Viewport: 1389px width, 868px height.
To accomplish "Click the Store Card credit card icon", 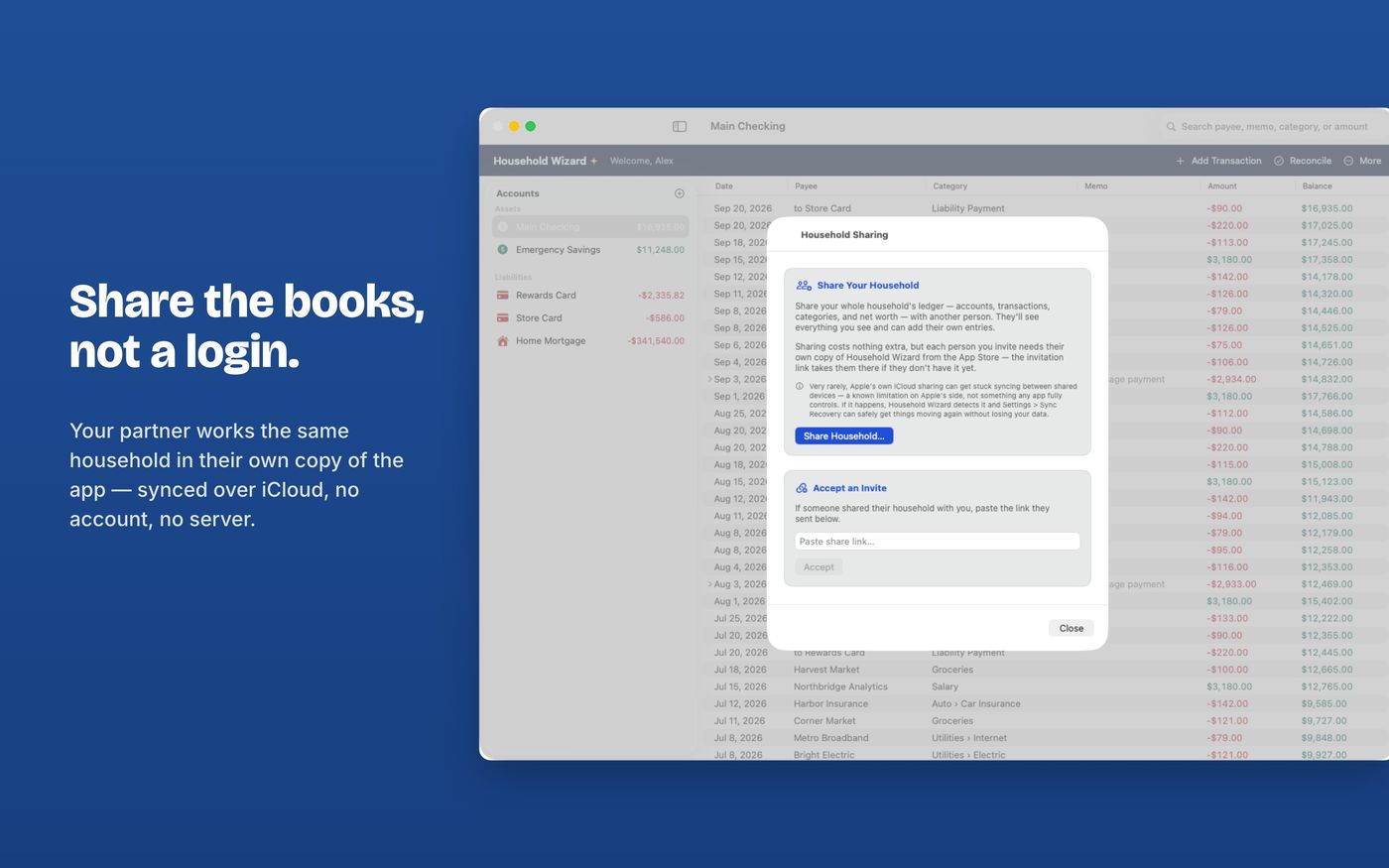I will coord(503,317).
